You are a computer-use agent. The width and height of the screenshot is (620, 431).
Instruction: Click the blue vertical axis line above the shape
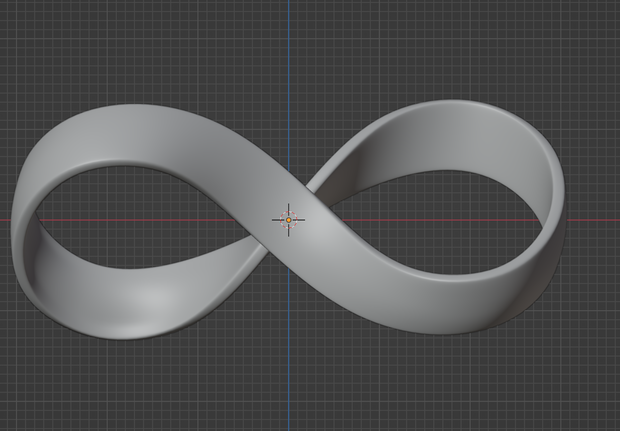(x=289, y=79)
